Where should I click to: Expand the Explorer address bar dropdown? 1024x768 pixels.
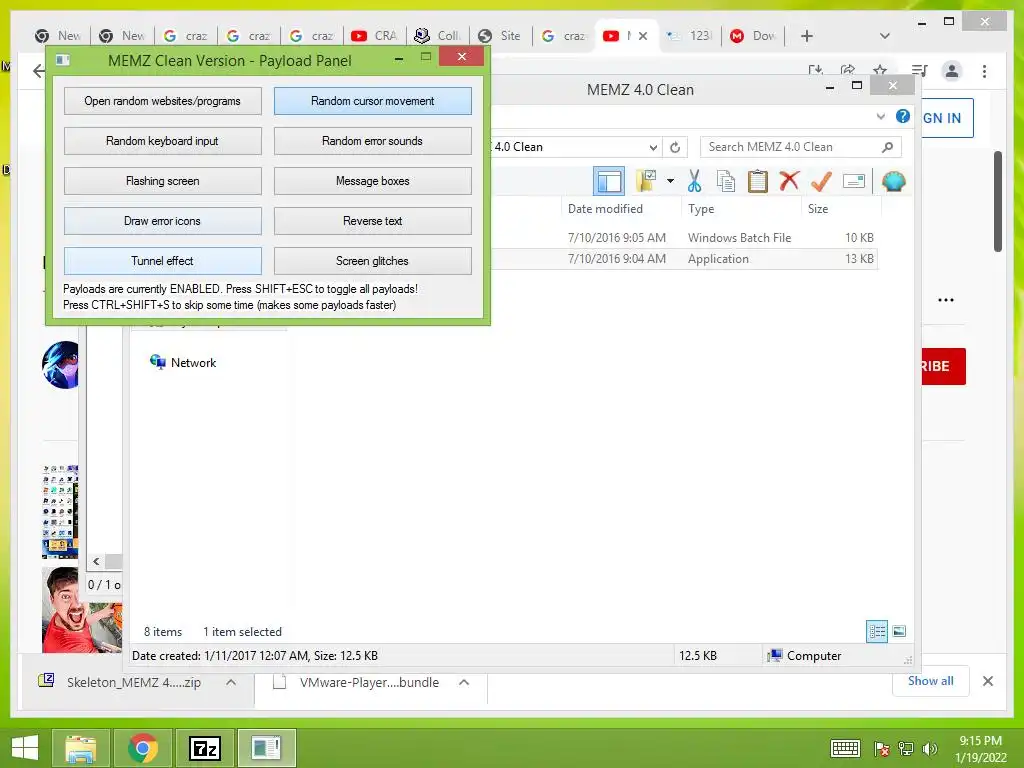pos(652,148)
